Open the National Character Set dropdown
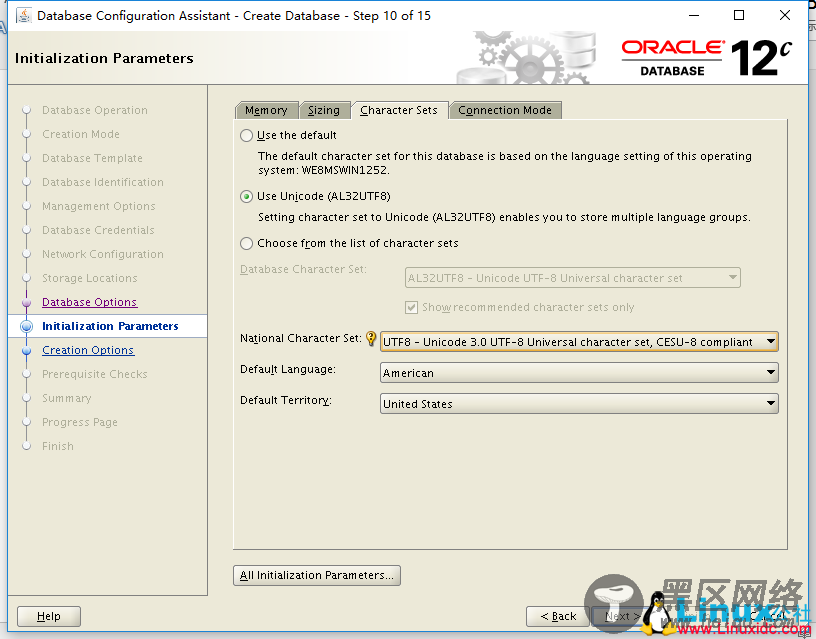 579,342
